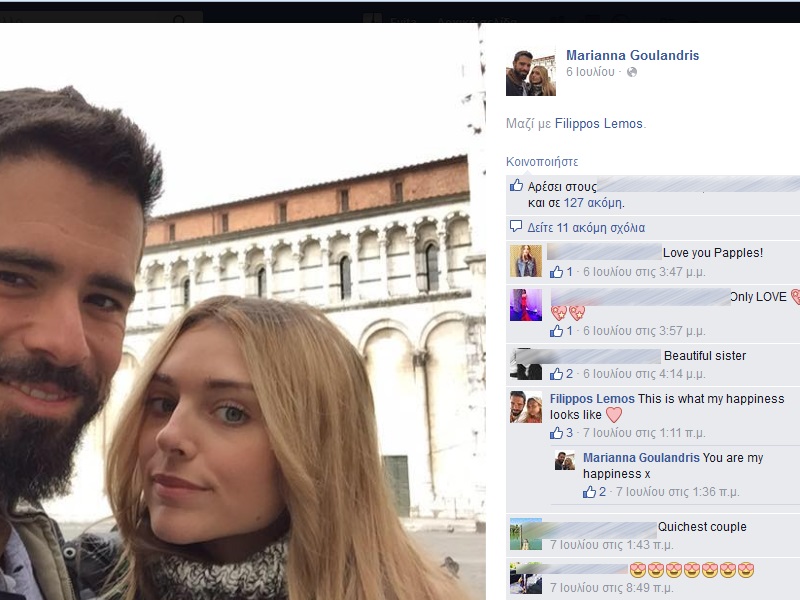Click the comment bubble icon
The image size is (800, 600).
[516, 226]
